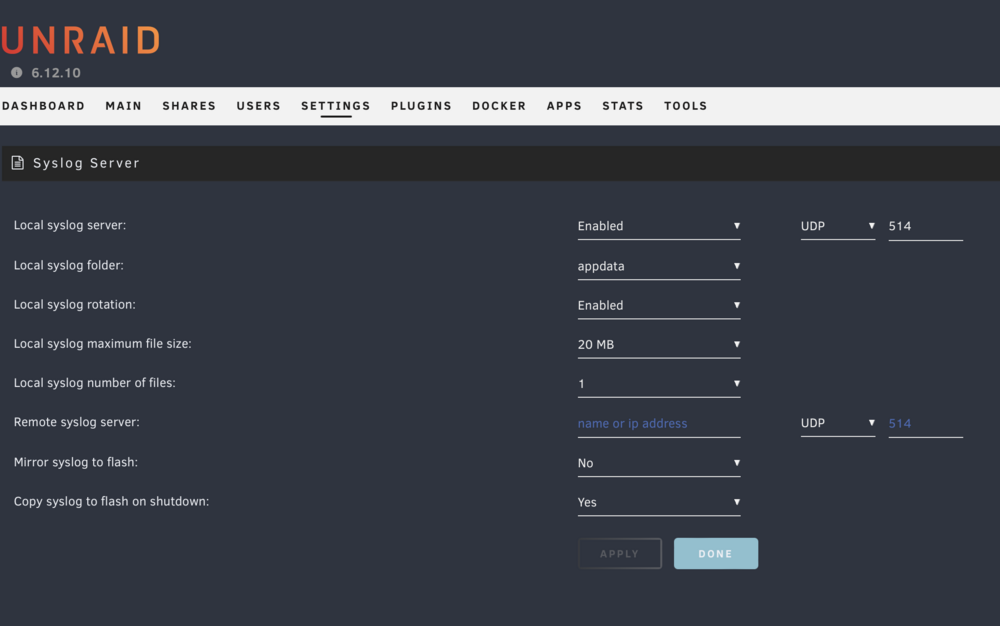Open the Tools tab
This screenshot has width=1000, height=626.
click(686, 106)
